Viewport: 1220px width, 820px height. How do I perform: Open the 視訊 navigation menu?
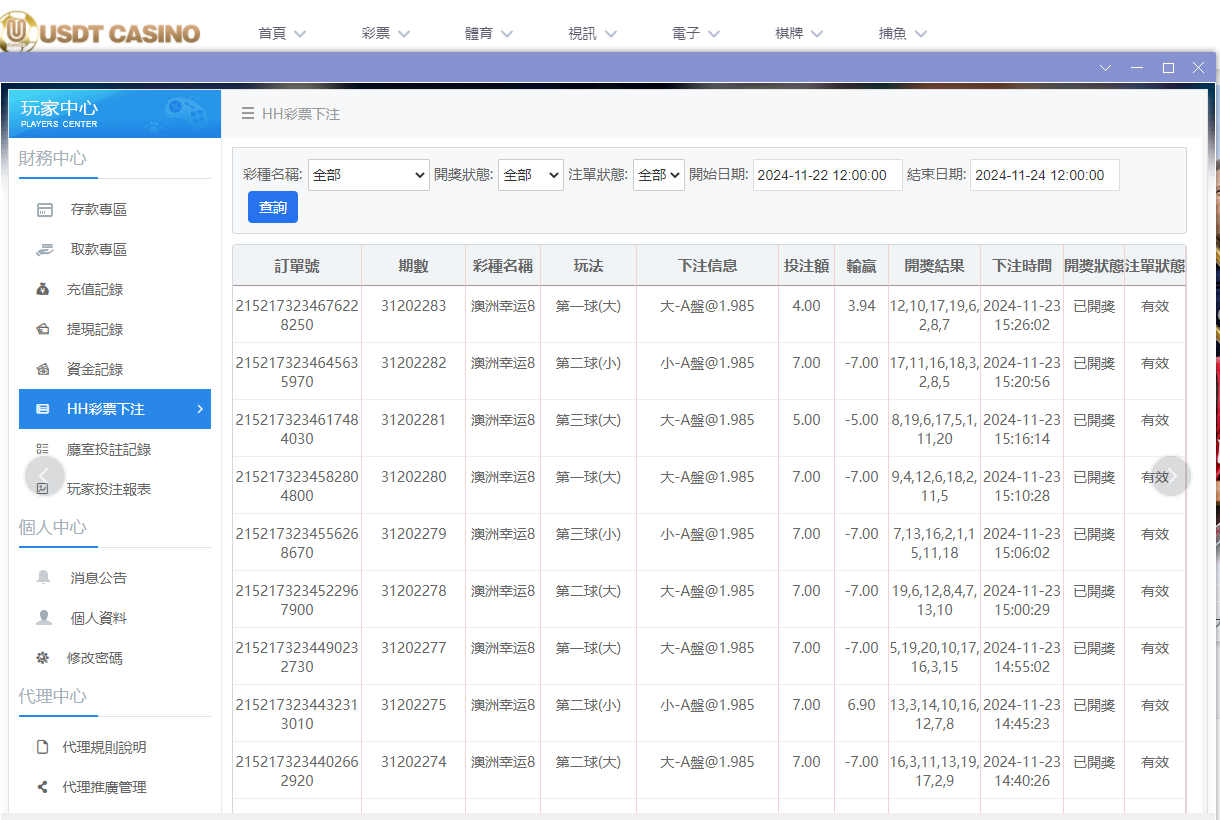pos(591,32)
